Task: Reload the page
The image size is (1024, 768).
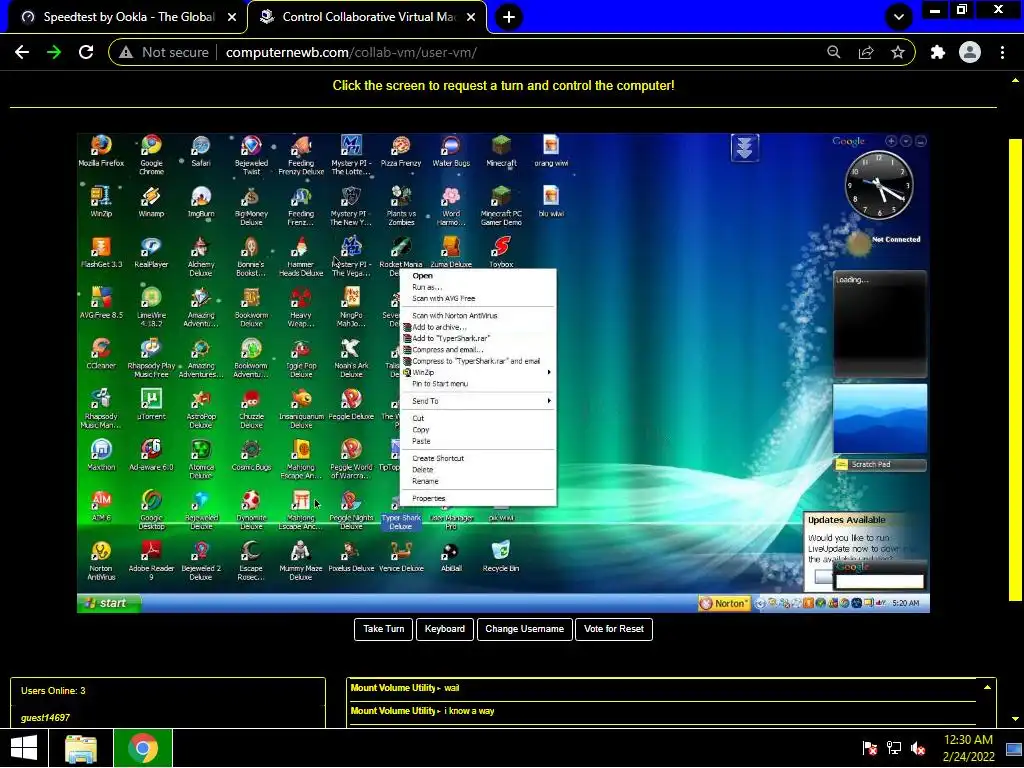Action: [86, 52]
